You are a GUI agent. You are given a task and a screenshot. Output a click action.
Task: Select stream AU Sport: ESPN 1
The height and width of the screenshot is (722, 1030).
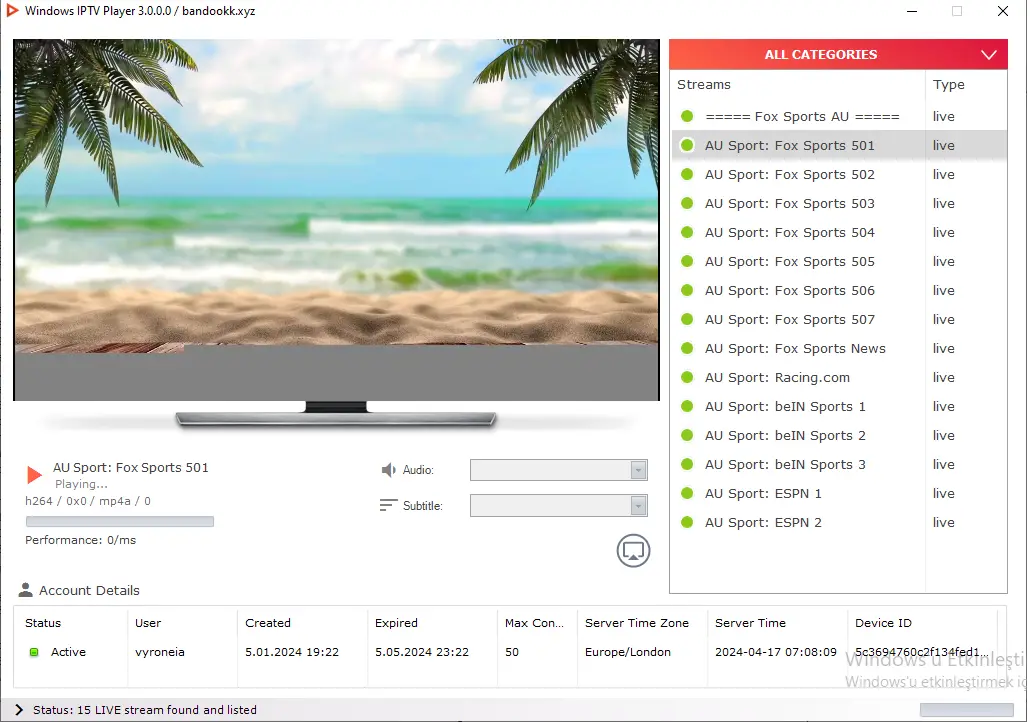click(840, 493)
